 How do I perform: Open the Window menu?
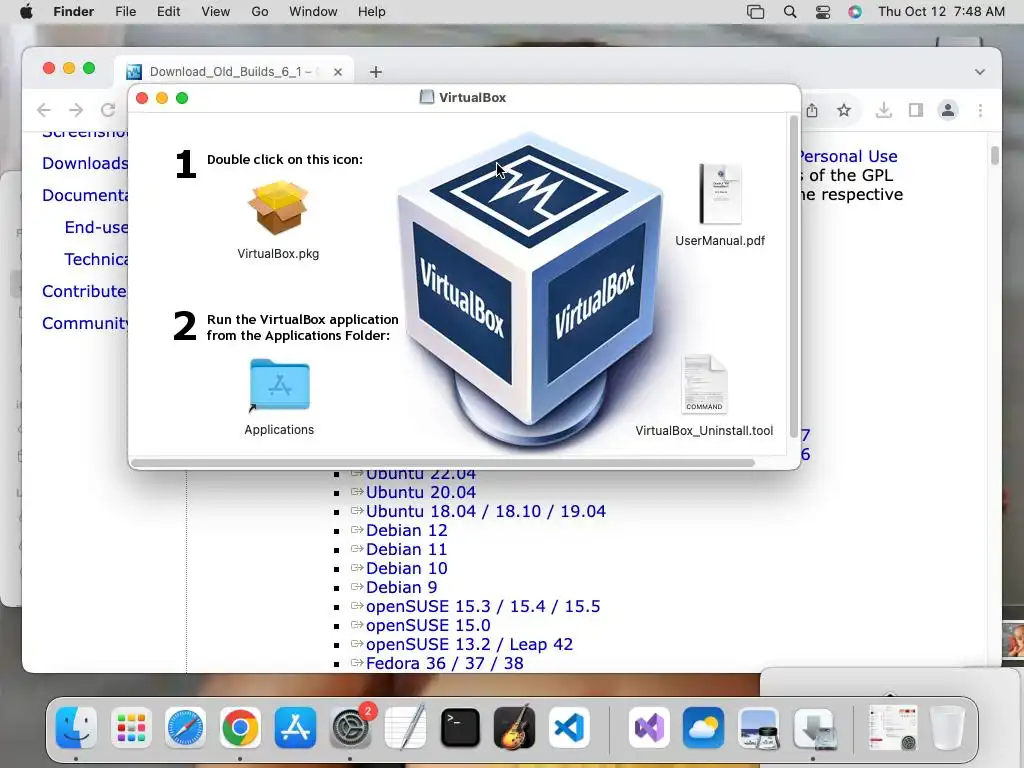[313, 12]
